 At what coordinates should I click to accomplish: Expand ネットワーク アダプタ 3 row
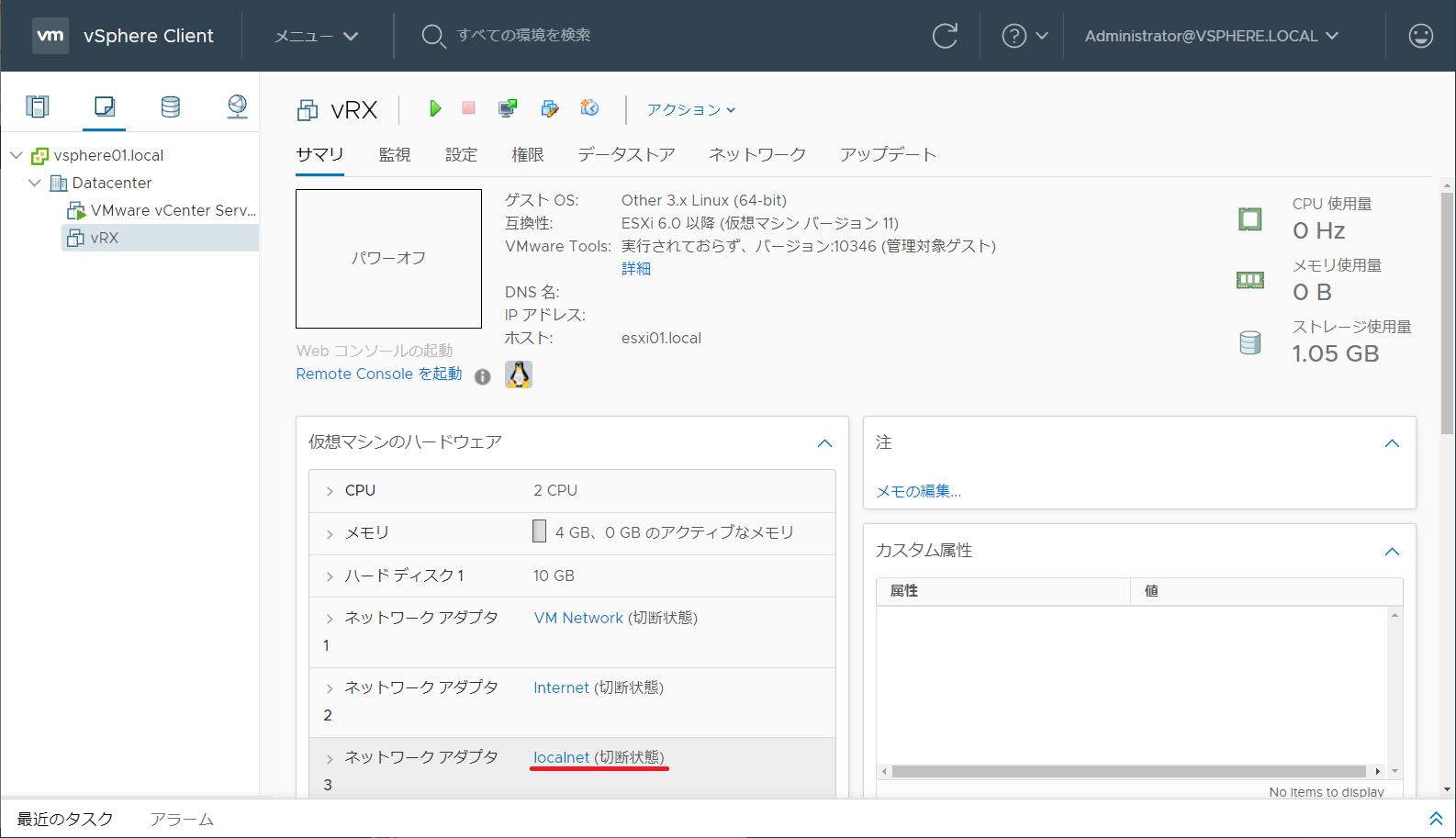pos(330,758)
